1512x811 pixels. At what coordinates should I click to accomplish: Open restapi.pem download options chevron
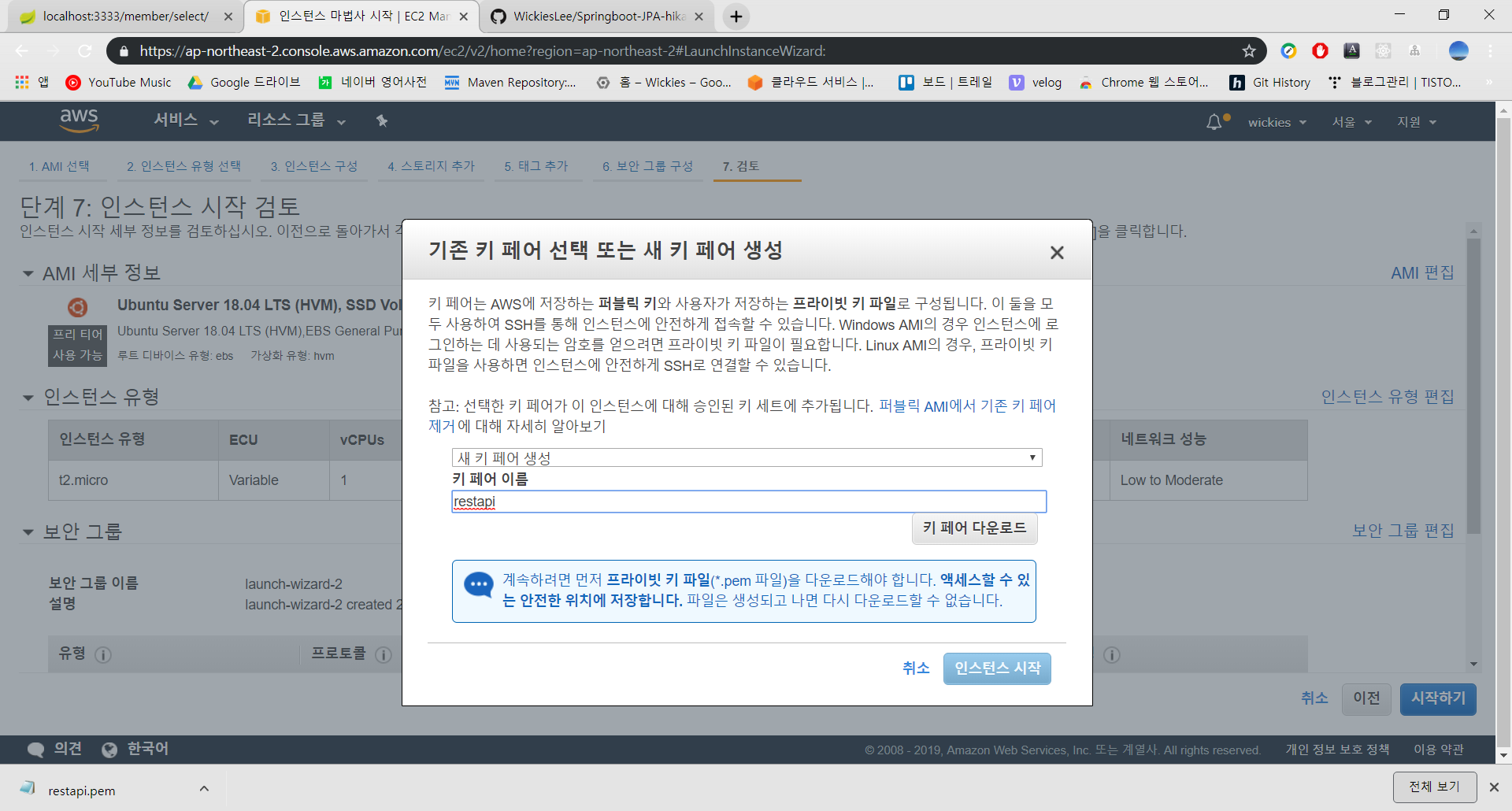click(204, 788)
